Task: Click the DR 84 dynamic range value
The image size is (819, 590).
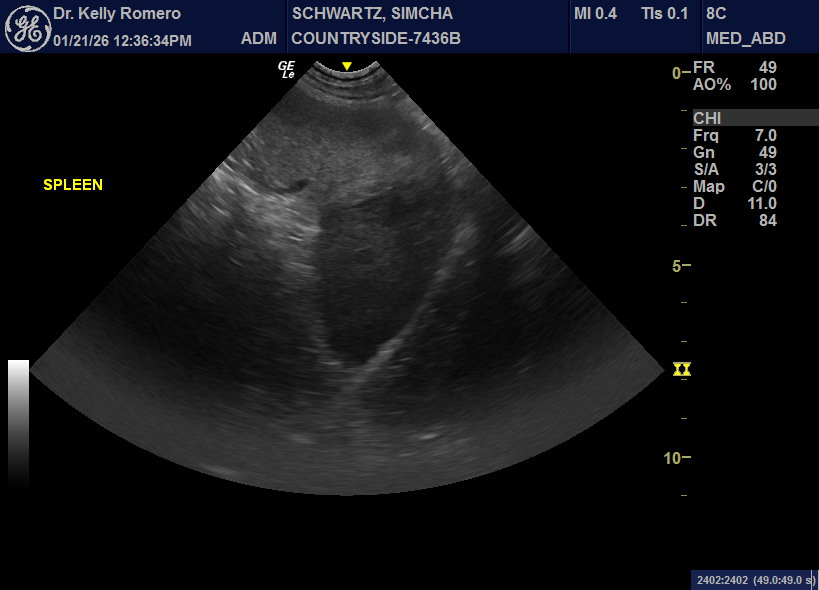Action: click(x=734, y=221)
